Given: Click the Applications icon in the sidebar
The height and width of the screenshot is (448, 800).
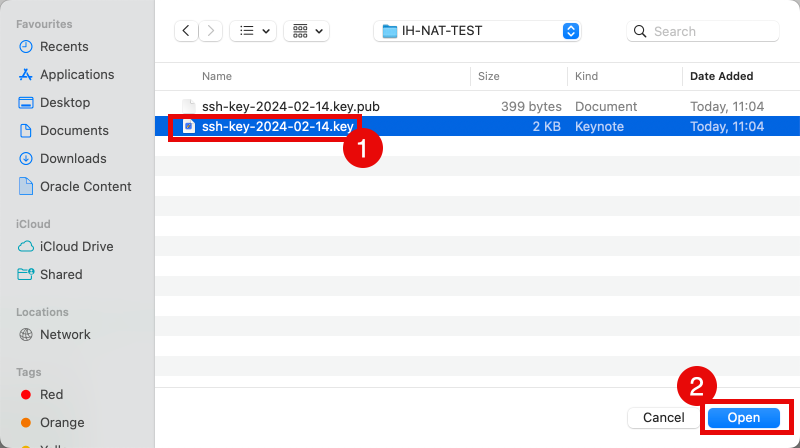Looking at the screenshot, I should point(26,74).
